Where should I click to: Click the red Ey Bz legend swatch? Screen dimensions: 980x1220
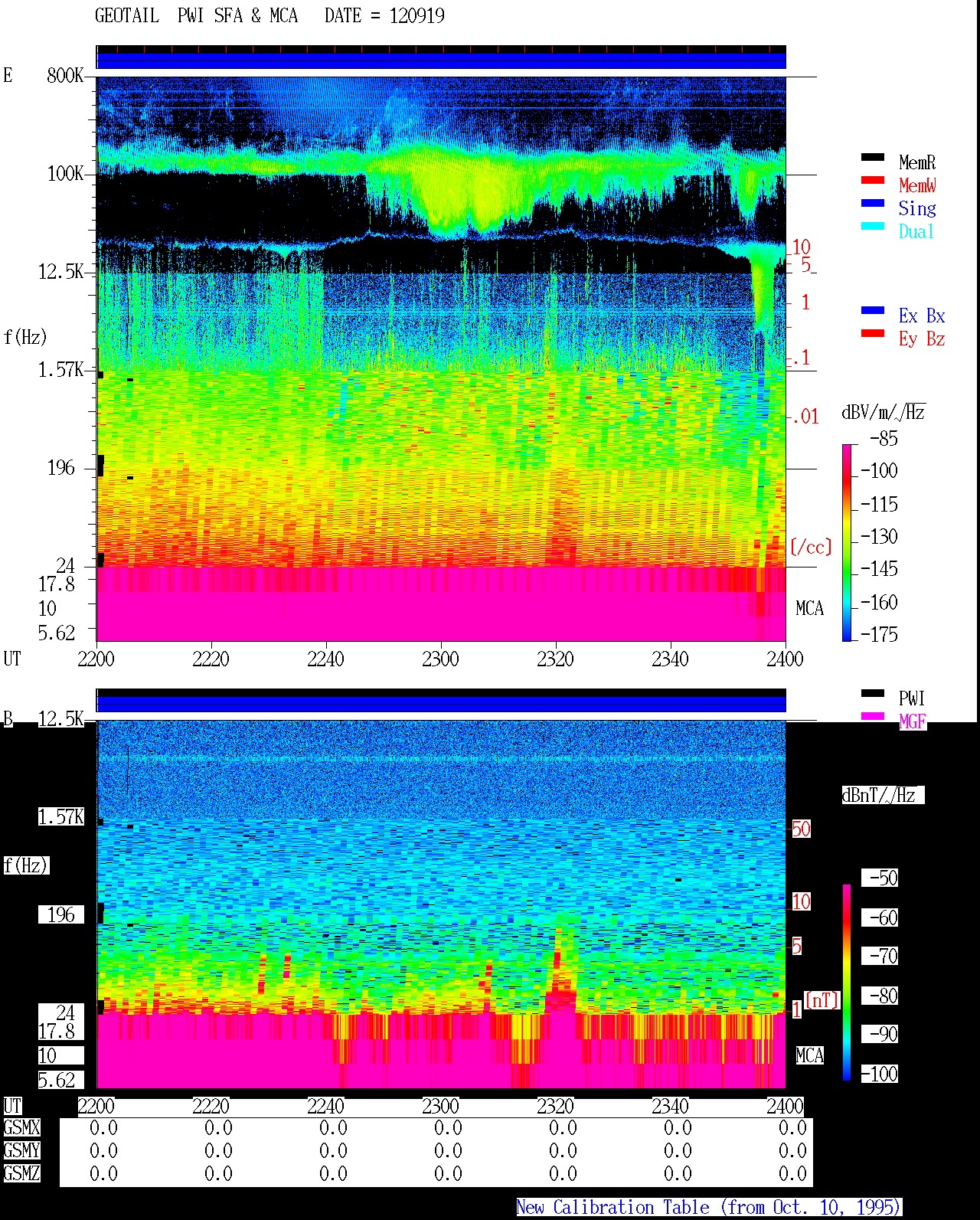pos(873,334)
